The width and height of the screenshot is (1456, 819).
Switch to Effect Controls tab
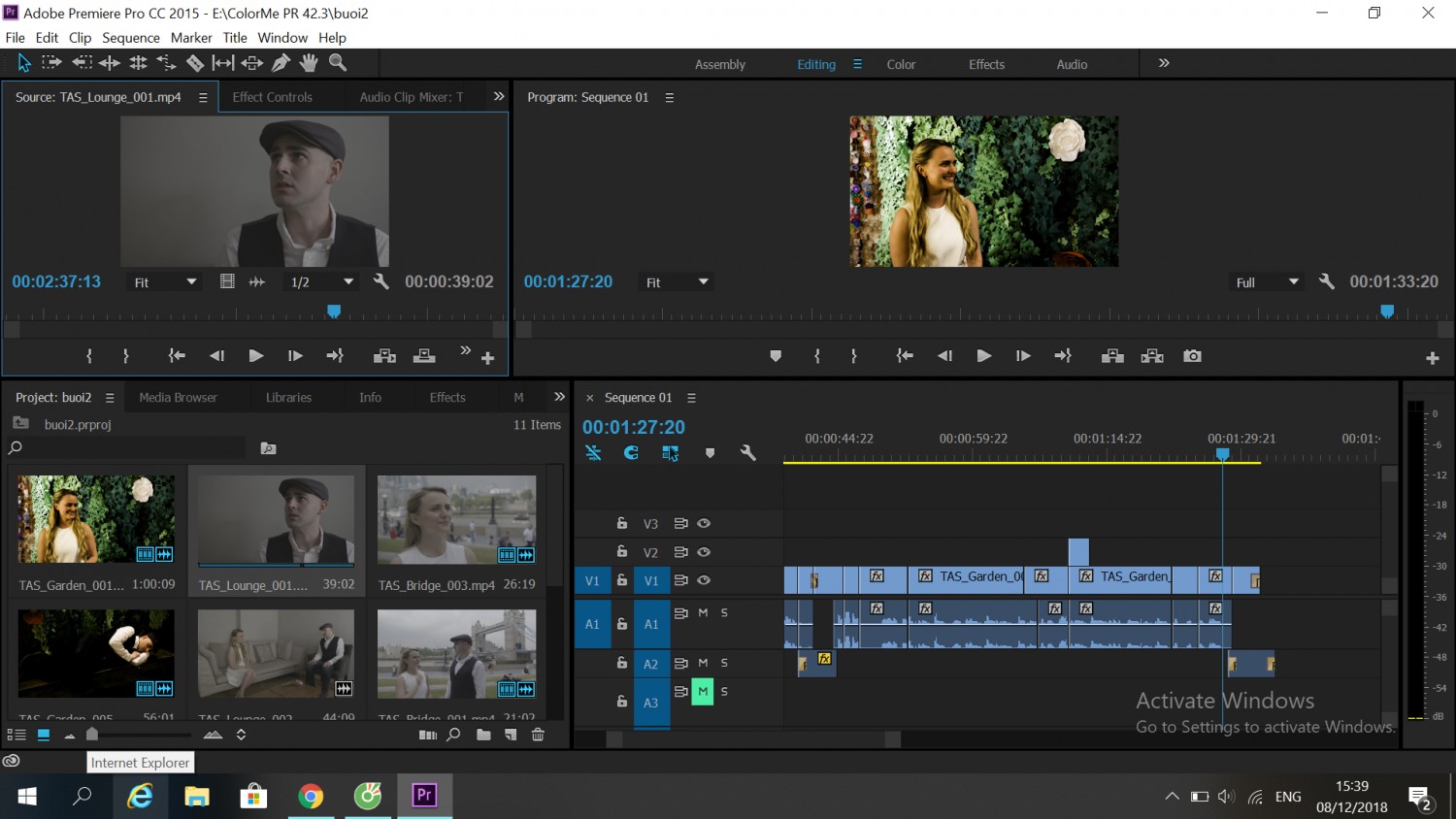coord(273,97)
